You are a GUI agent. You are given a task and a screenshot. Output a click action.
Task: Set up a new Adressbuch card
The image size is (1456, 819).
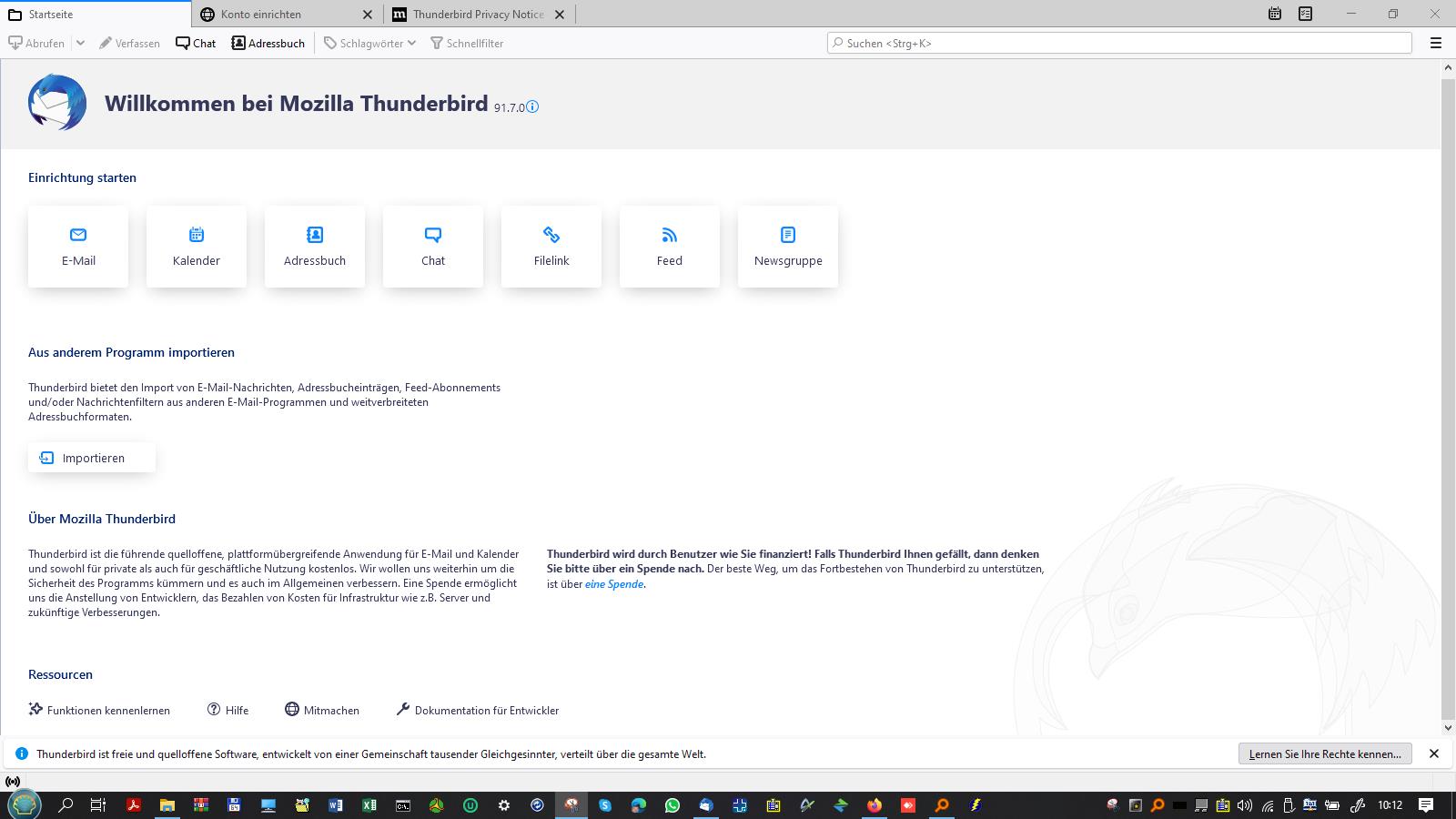[x=315, y=247]
